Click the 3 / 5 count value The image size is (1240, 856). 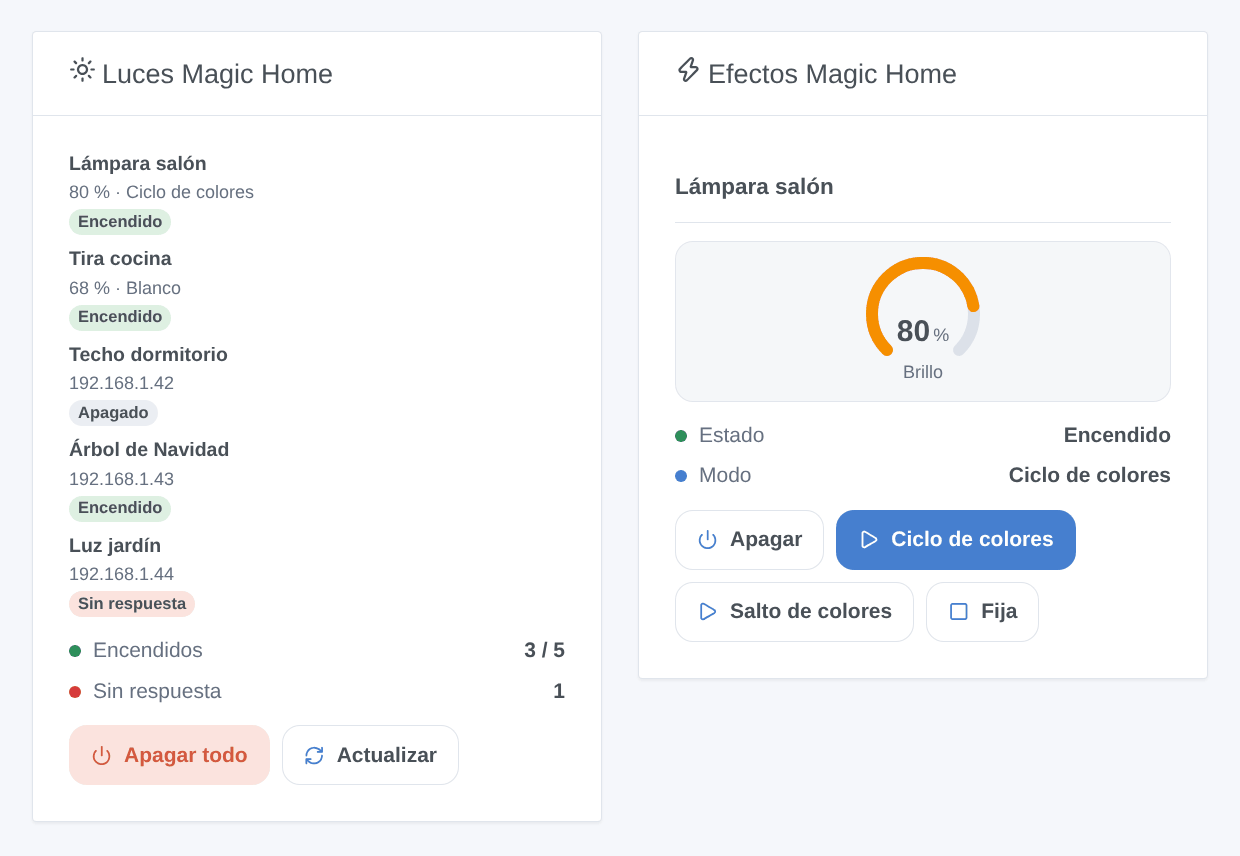(544, 651)
